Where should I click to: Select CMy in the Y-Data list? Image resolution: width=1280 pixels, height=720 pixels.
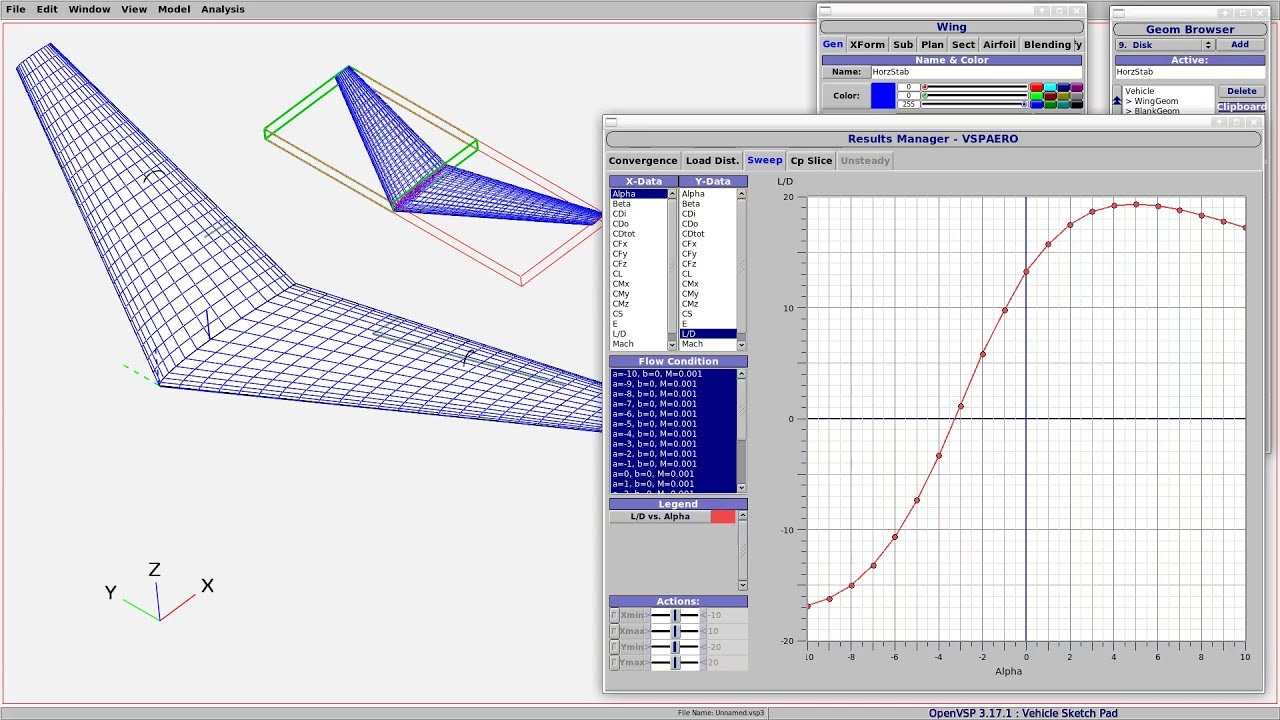[x=708, y=294]
